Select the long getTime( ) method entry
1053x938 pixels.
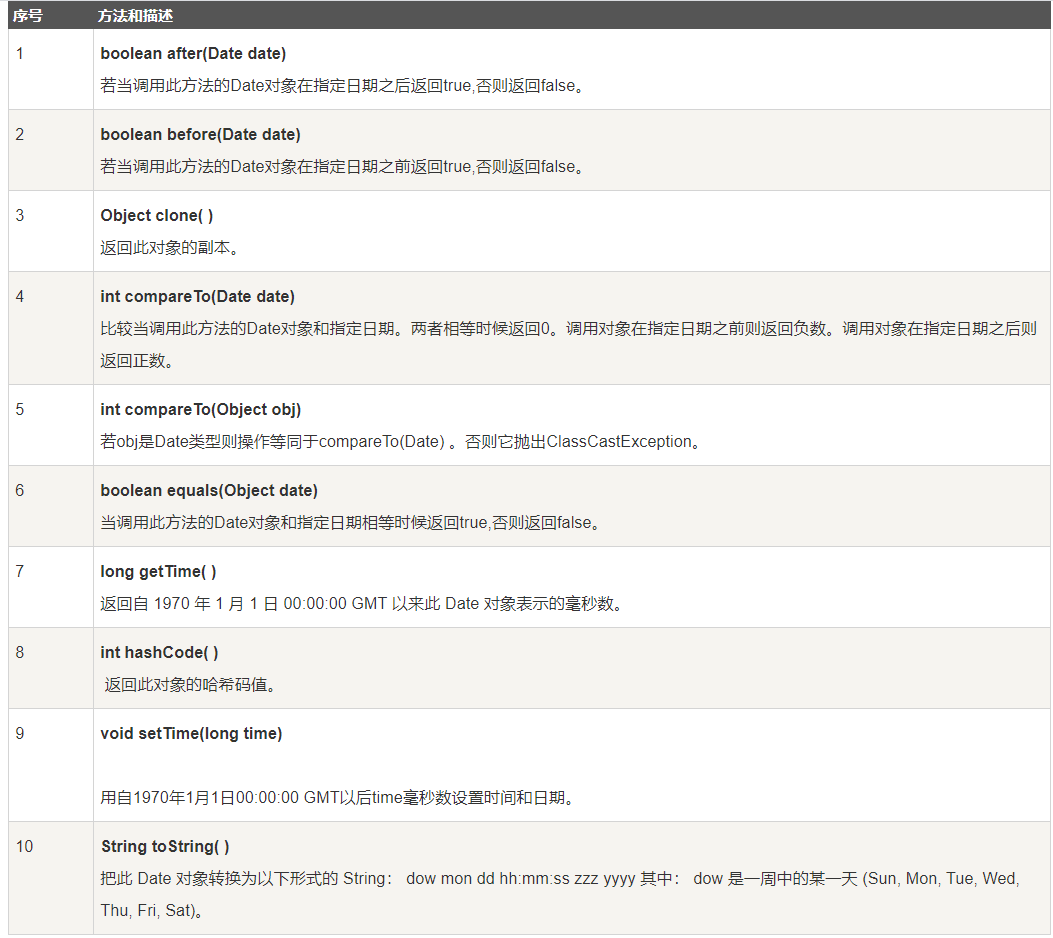tap(159, 571)
